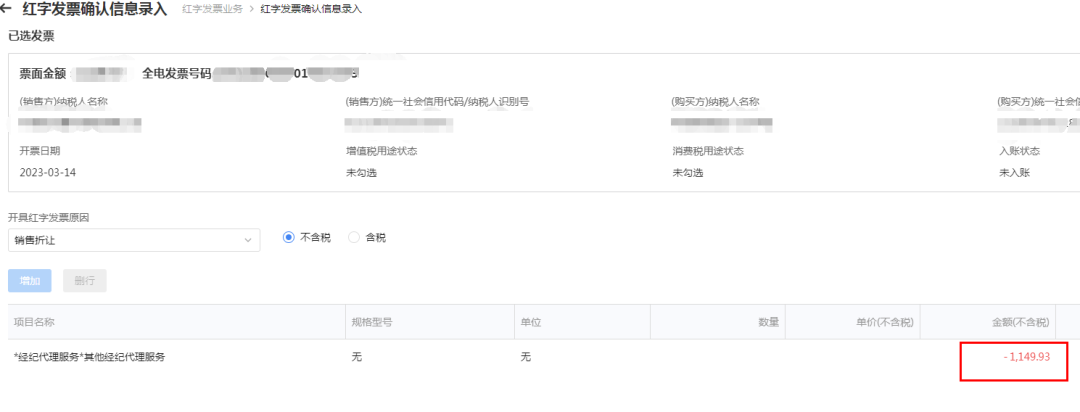Click the 开票日期 label
Image resolution: width=1080 pixels, height=412 pixels.
(x=40, y=151)
